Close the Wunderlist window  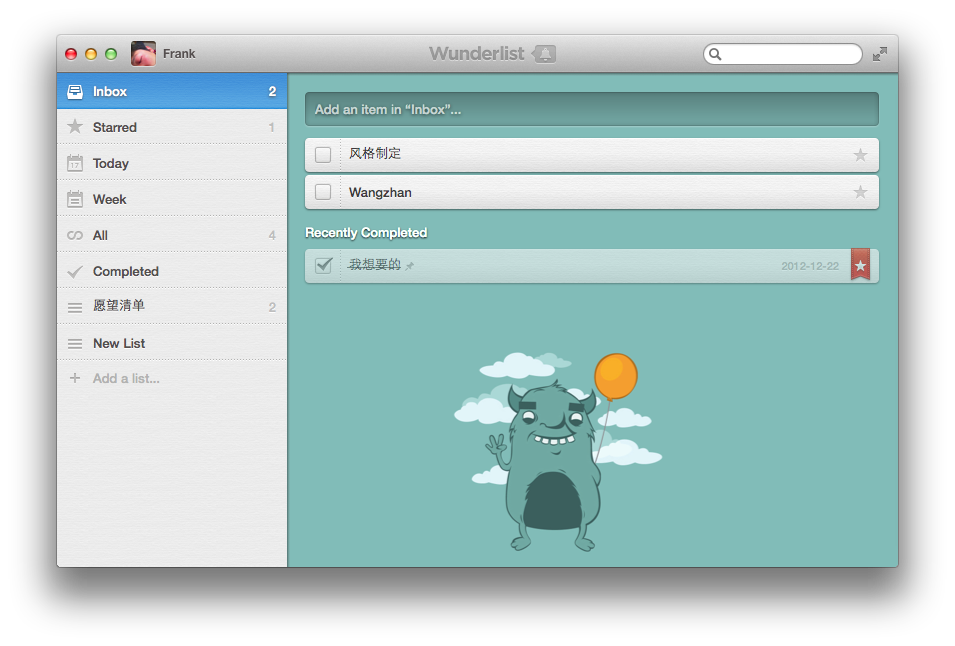click(71, 54)
